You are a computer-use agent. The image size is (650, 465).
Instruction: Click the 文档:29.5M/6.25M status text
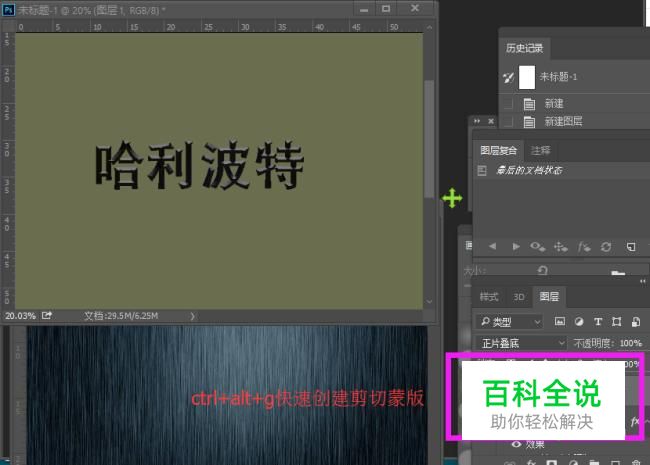coord(121,316)
